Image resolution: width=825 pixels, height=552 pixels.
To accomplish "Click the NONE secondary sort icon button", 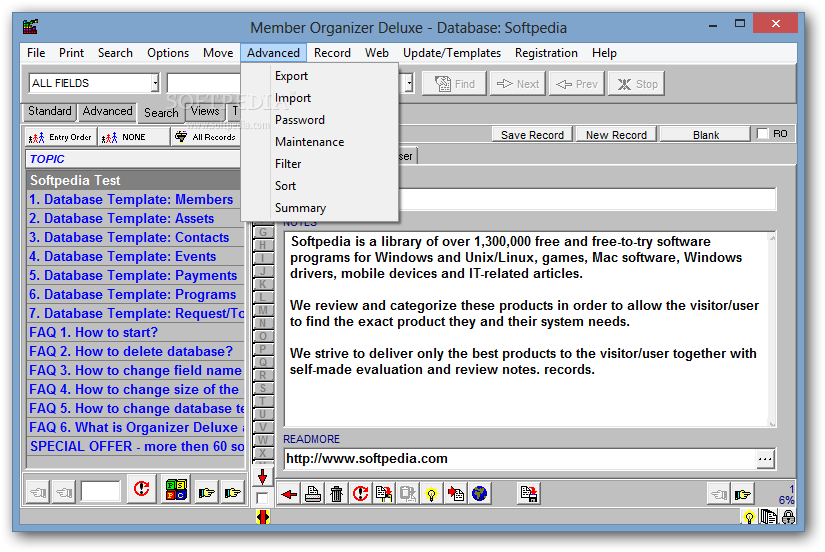I will pyautogui.click(x=134, y=137).
